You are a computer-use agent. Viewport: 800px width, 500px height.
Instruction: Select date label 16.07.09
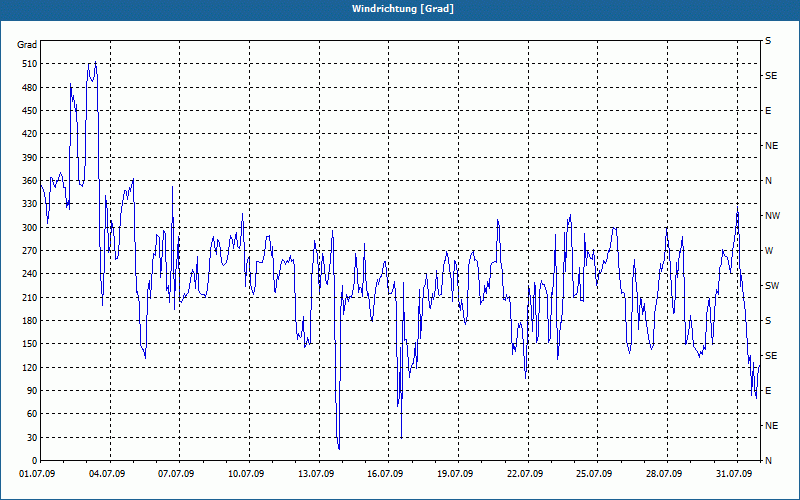coord(385,474)
